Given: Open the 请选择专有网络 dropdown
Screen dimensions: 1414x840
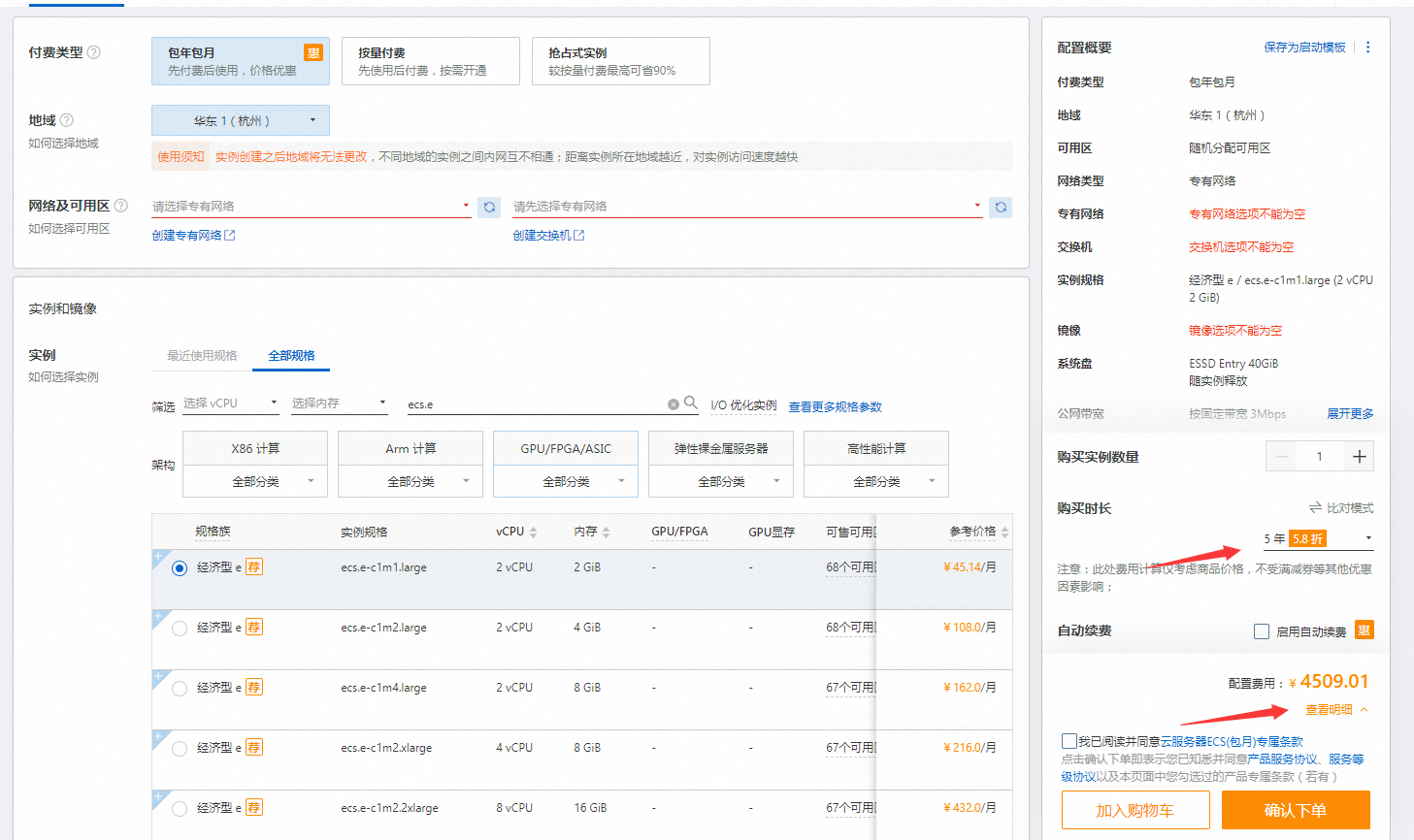Looking at the screenshot, I should click(x=312, y=206).
